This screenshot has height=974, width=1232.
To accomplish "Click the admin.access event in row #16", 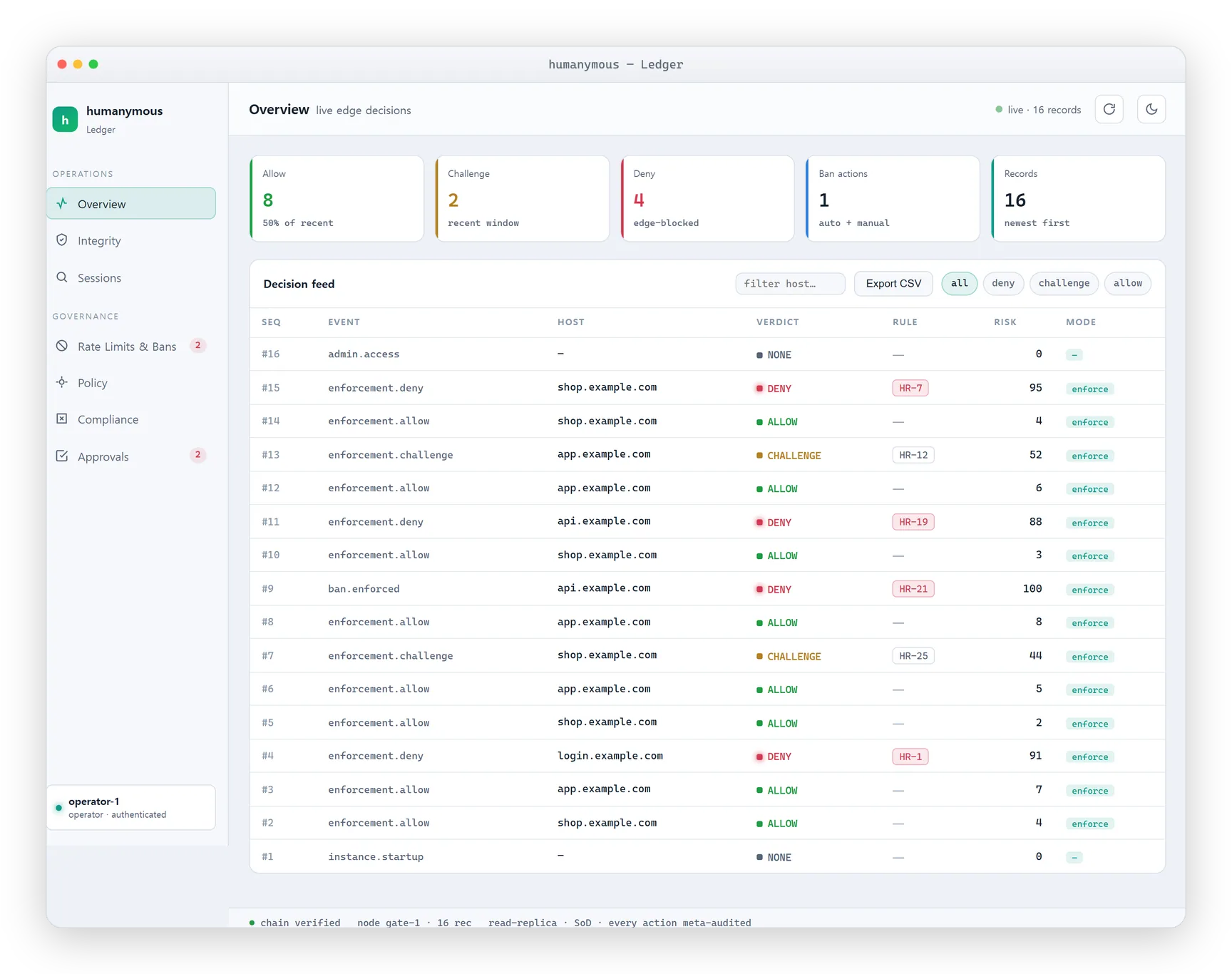I will 364,354.
